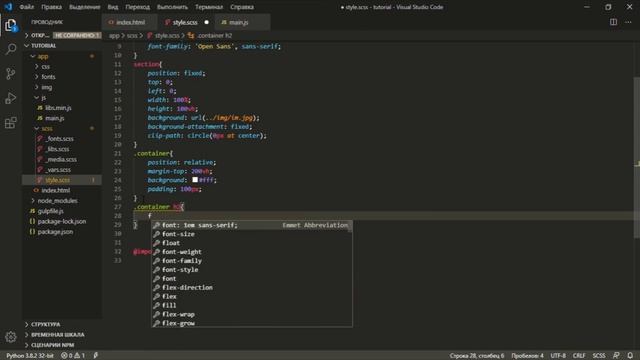Open the Extensions view

11,122
